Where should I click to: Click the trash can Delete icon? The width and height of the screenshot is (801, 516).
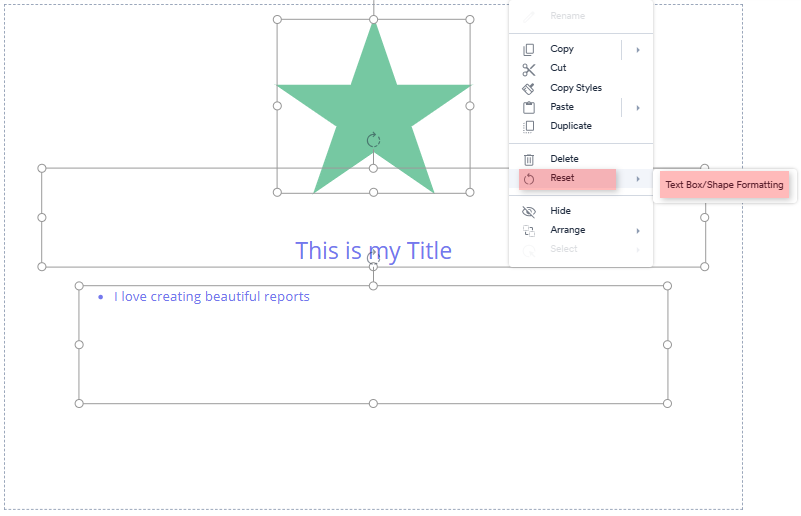(529, 159)
